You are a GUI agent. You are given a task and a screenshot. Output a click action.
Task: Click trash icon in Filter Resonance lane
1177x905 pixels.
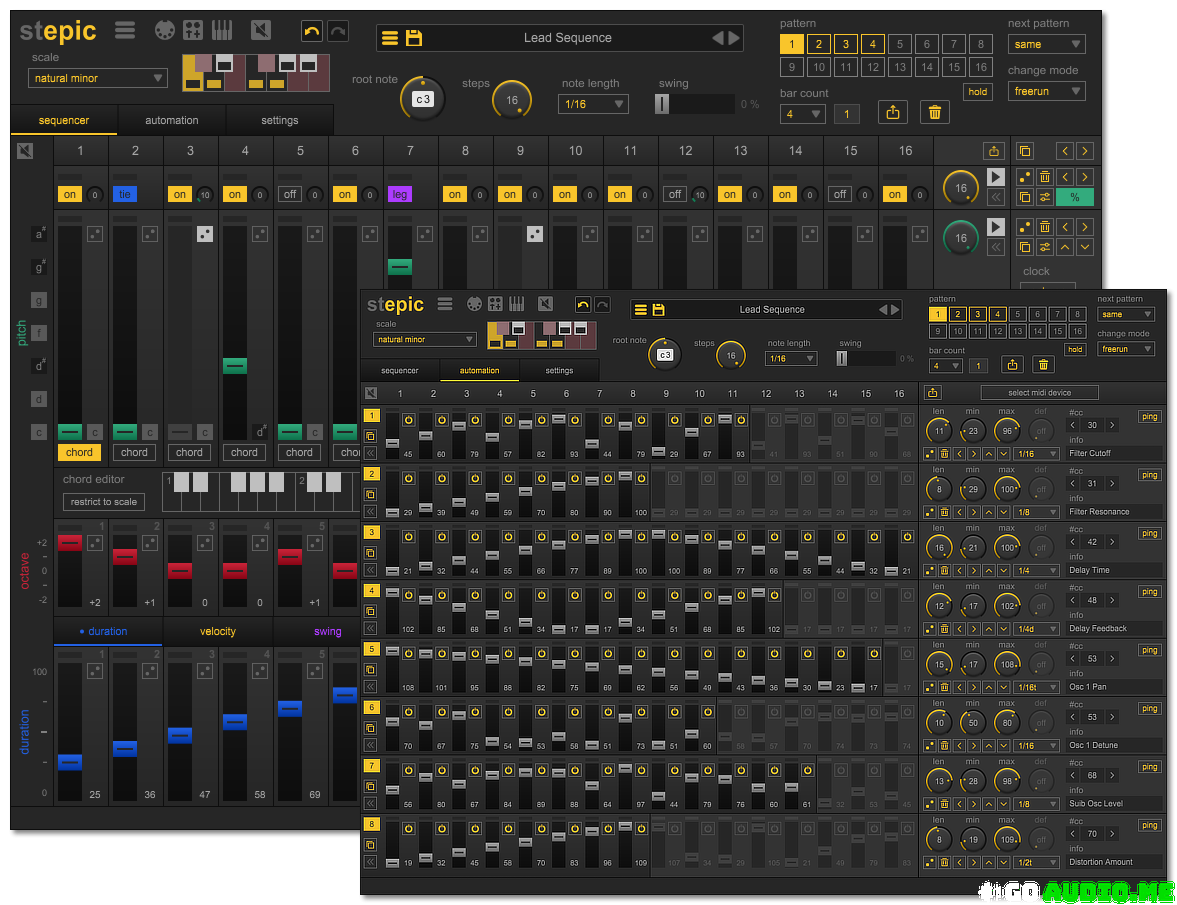[944, 512]
